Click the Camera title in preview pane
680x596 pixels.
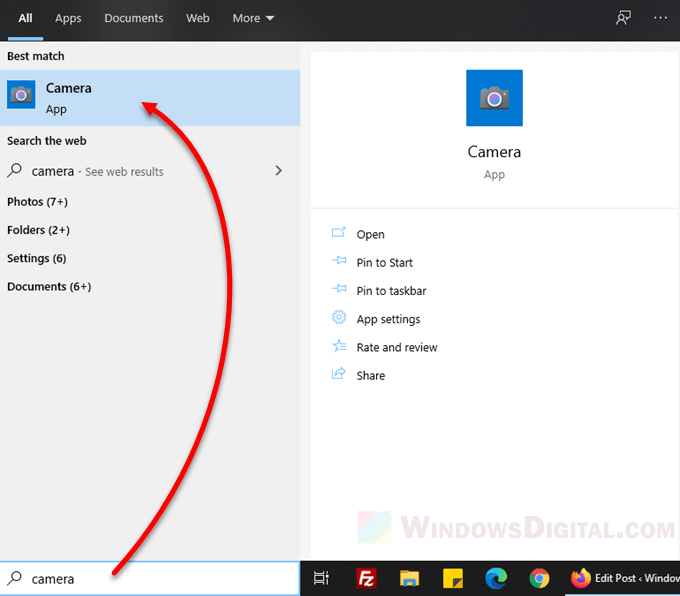point(494,152)
